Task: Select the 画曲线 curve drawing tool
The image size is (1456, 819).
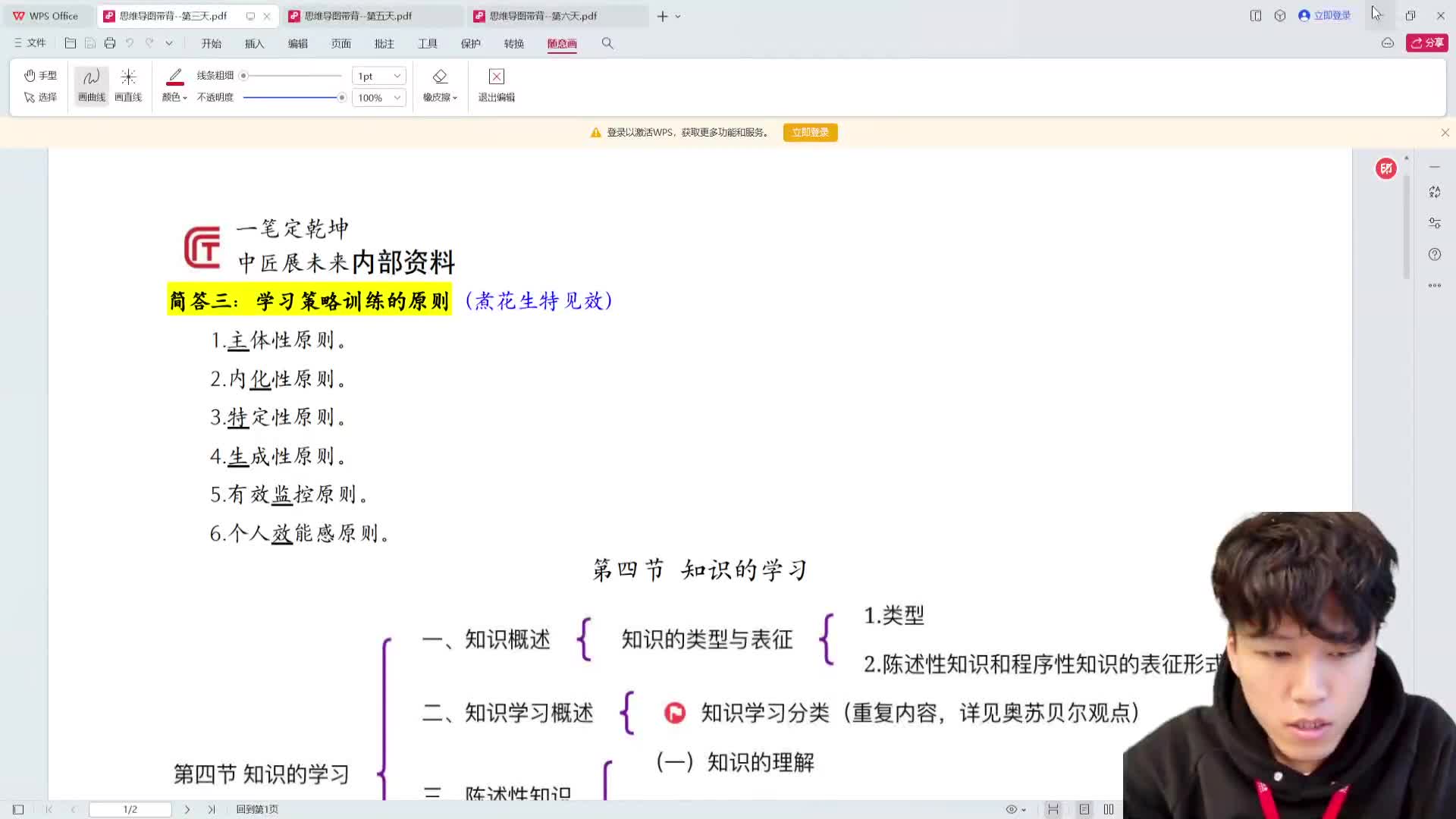Action: coord(90,83)
